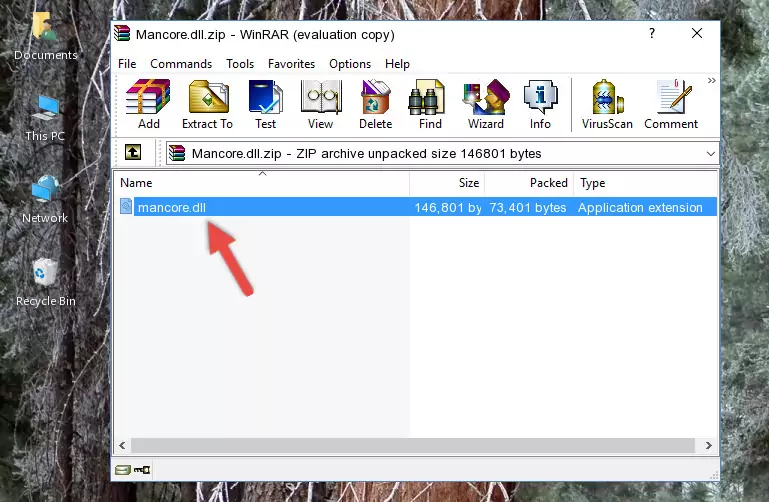The height and width of the screenshot is (502, 769).
Task: Open the Extract To tool
Action: (207, 104)
